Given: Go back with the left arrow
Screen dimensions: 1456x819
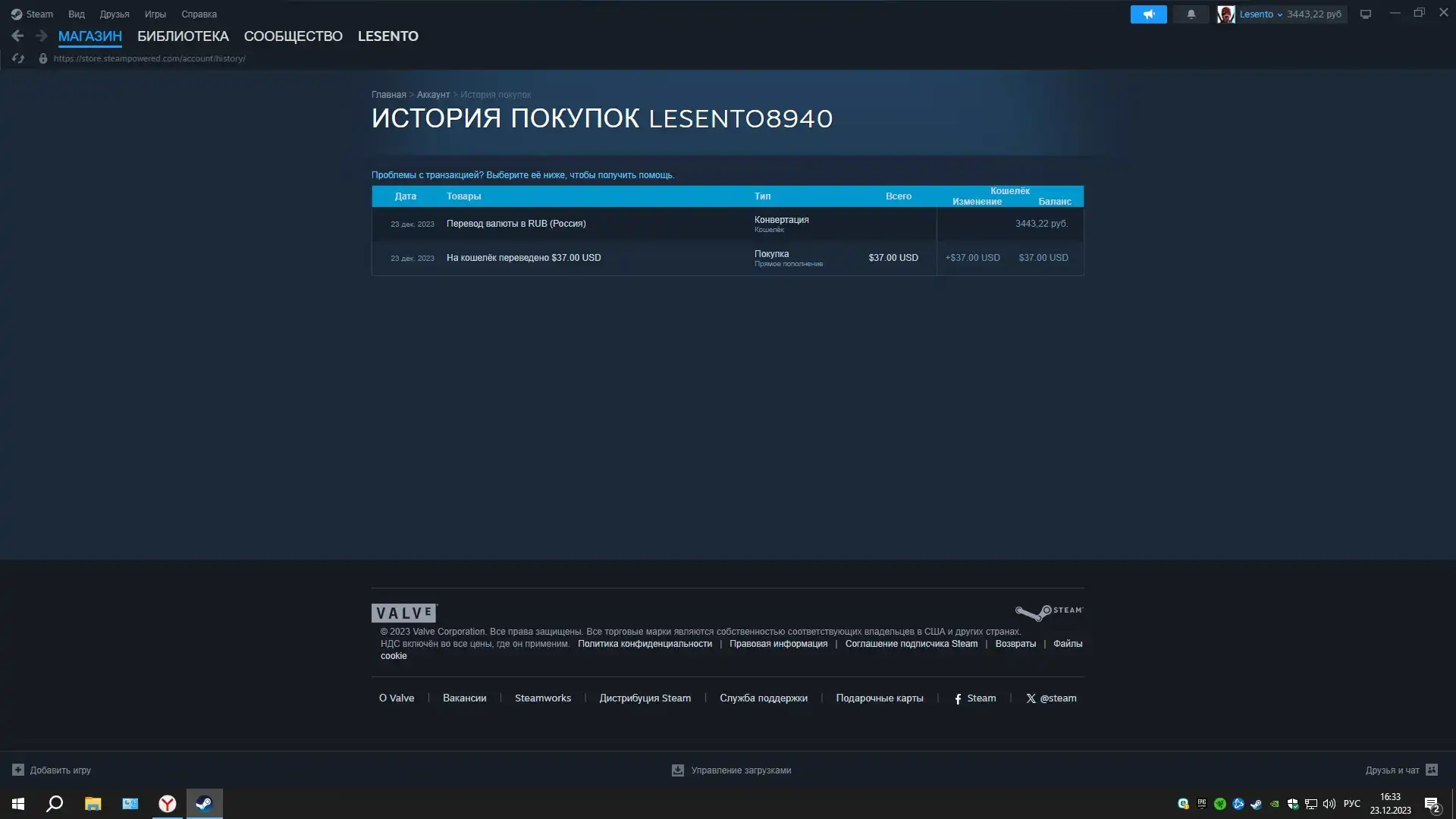Looking at the screenshot, I should coord(17,36).
